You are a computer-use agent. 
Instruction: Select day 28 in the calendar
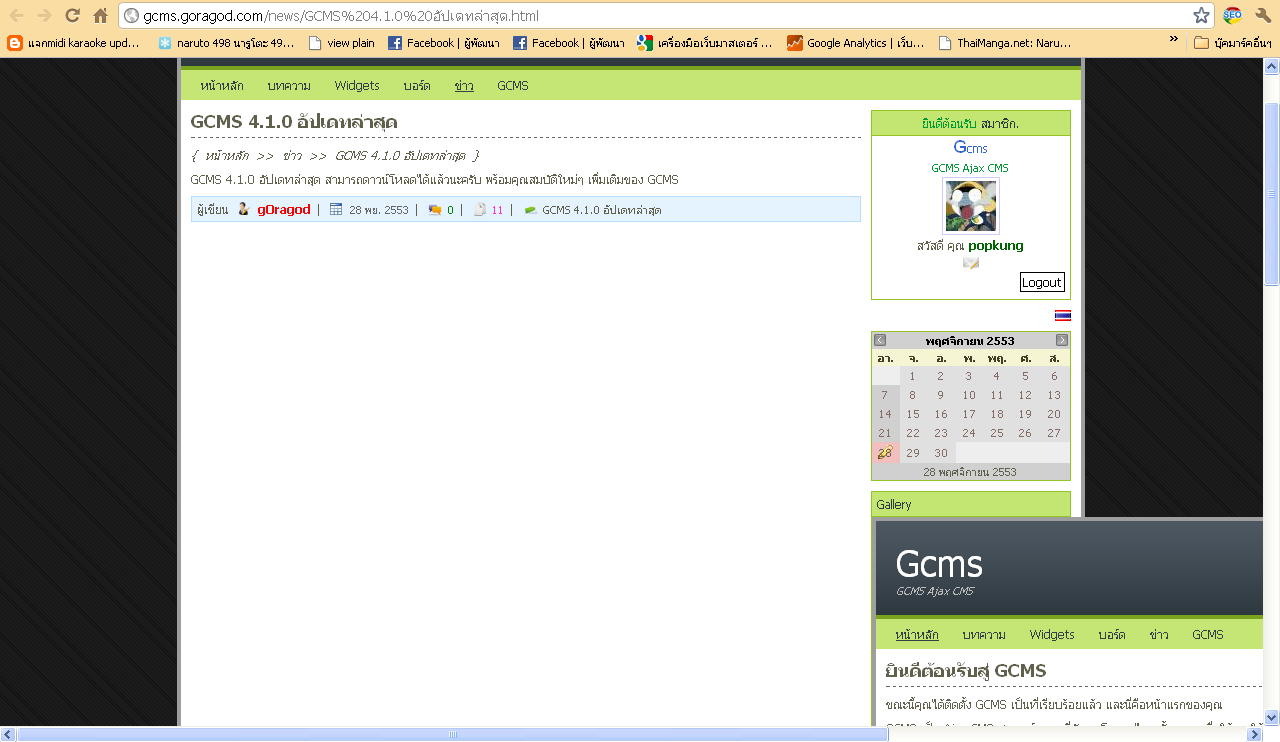885,452
